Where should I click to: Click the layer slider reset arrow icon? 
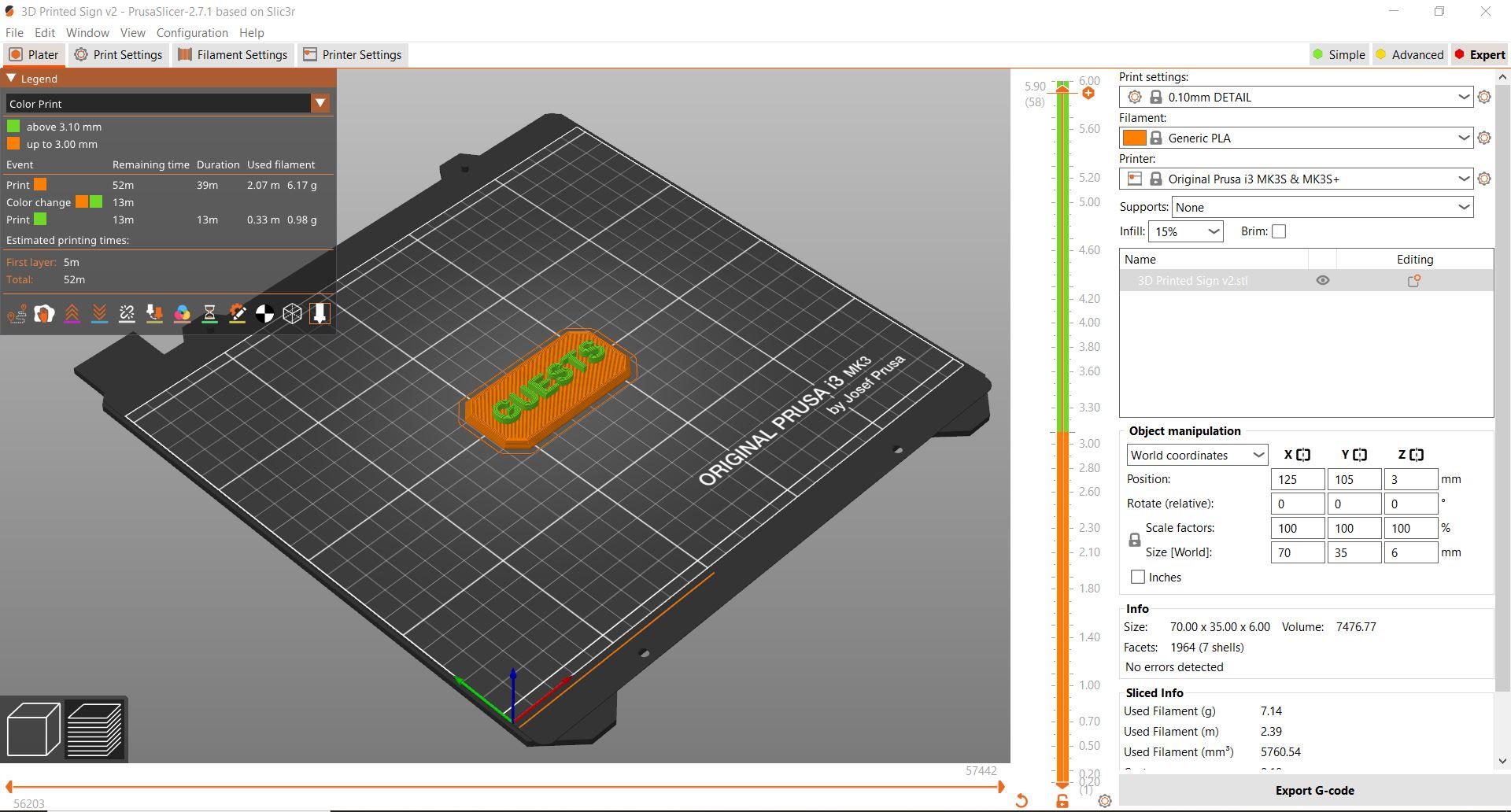click(1021, 801)
